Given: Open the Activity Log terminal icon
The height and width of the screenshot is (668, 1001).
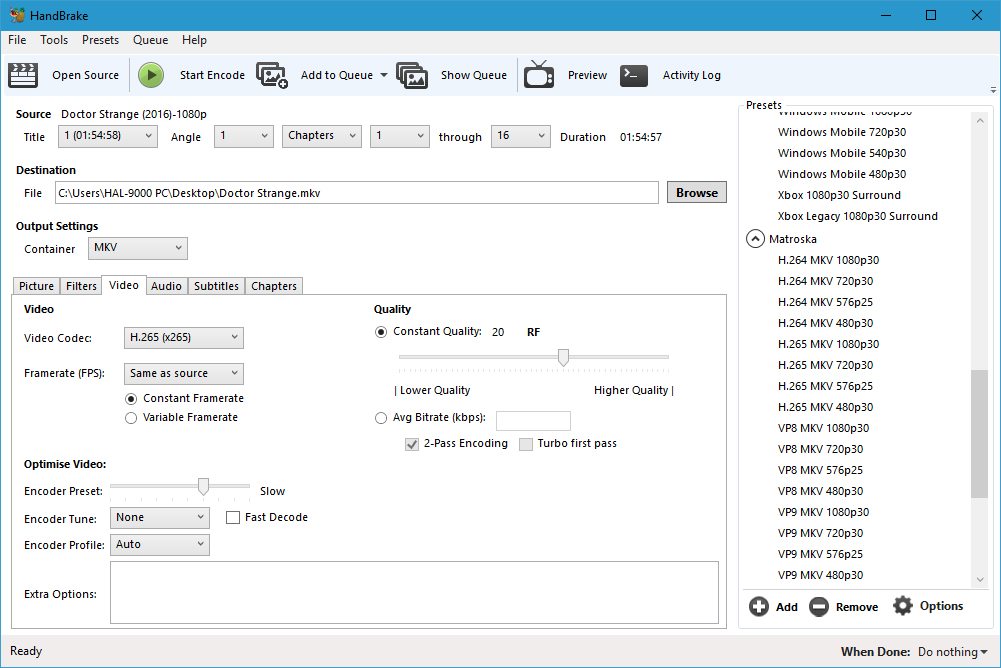Looking at the screenshot, I should click(x=634, y=75).
